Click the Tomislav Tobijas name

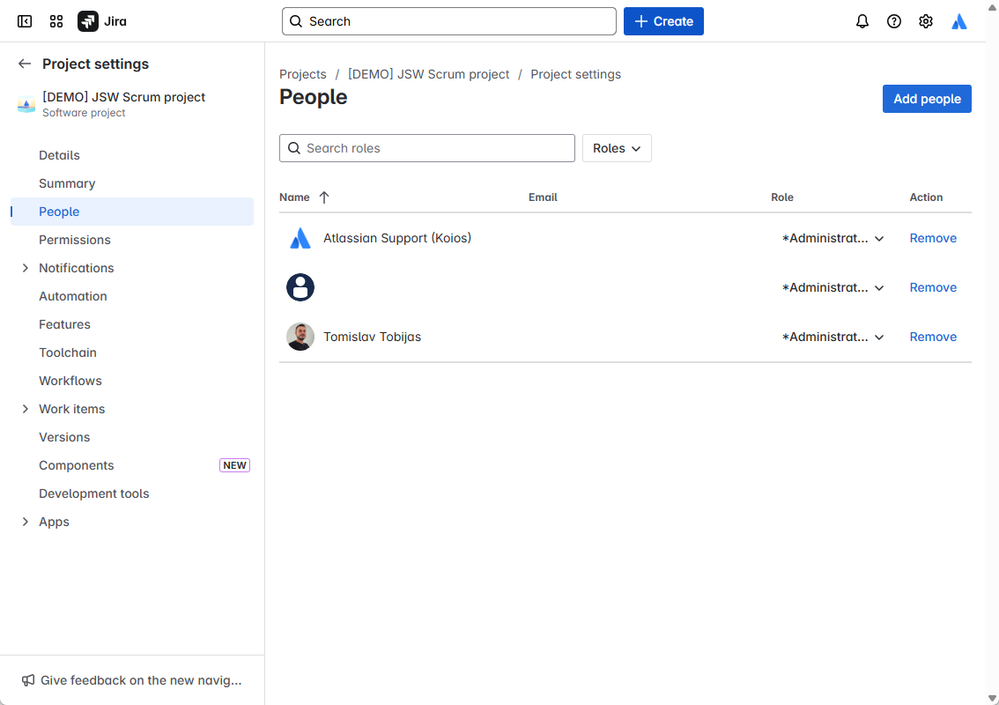372,337
